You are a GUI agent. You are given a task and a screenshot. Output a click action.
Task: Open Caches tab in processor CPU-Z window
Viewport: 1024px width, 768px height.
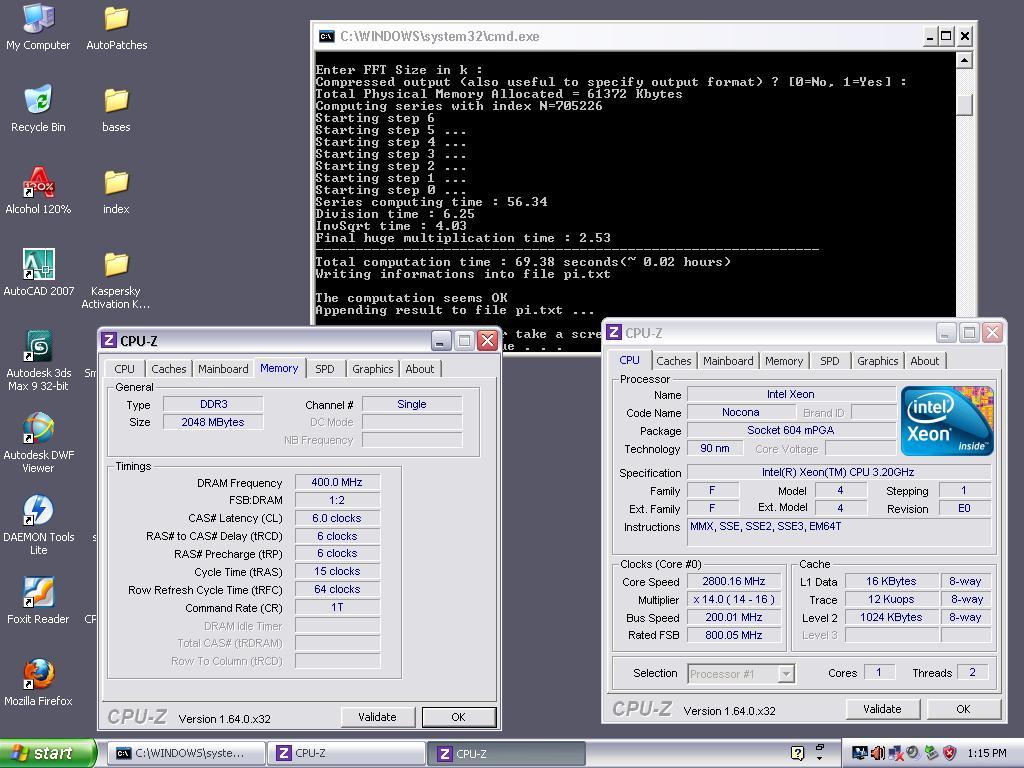pyautogui.click(x=673, y=361)
